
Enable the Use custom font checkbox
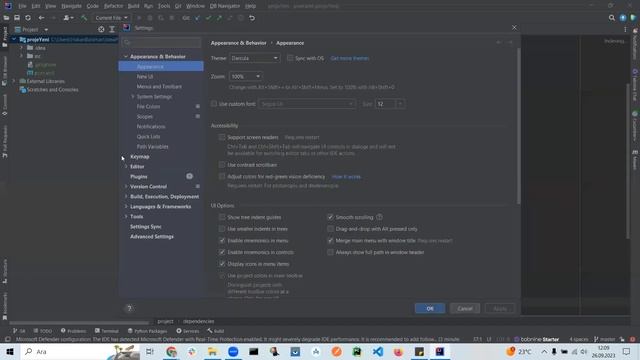click(214, 104)
